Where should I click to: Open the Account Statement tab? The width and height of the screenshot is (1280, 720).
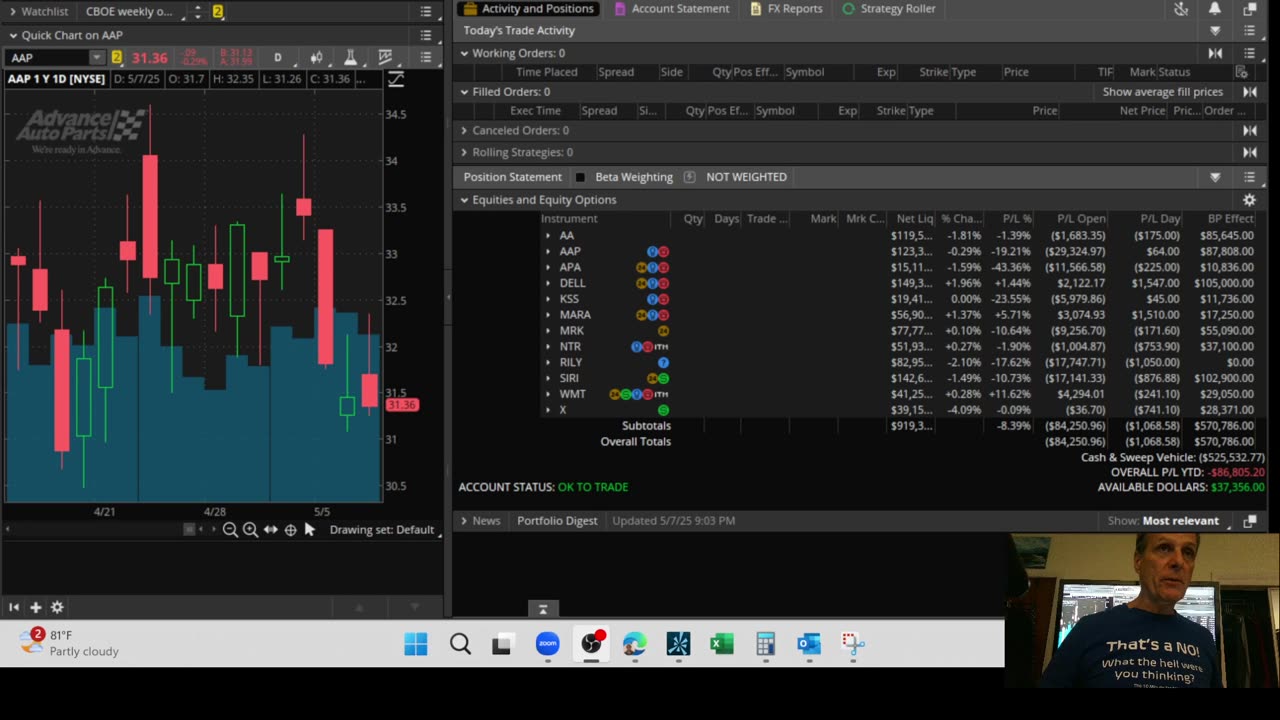click(x=672, y=9)
